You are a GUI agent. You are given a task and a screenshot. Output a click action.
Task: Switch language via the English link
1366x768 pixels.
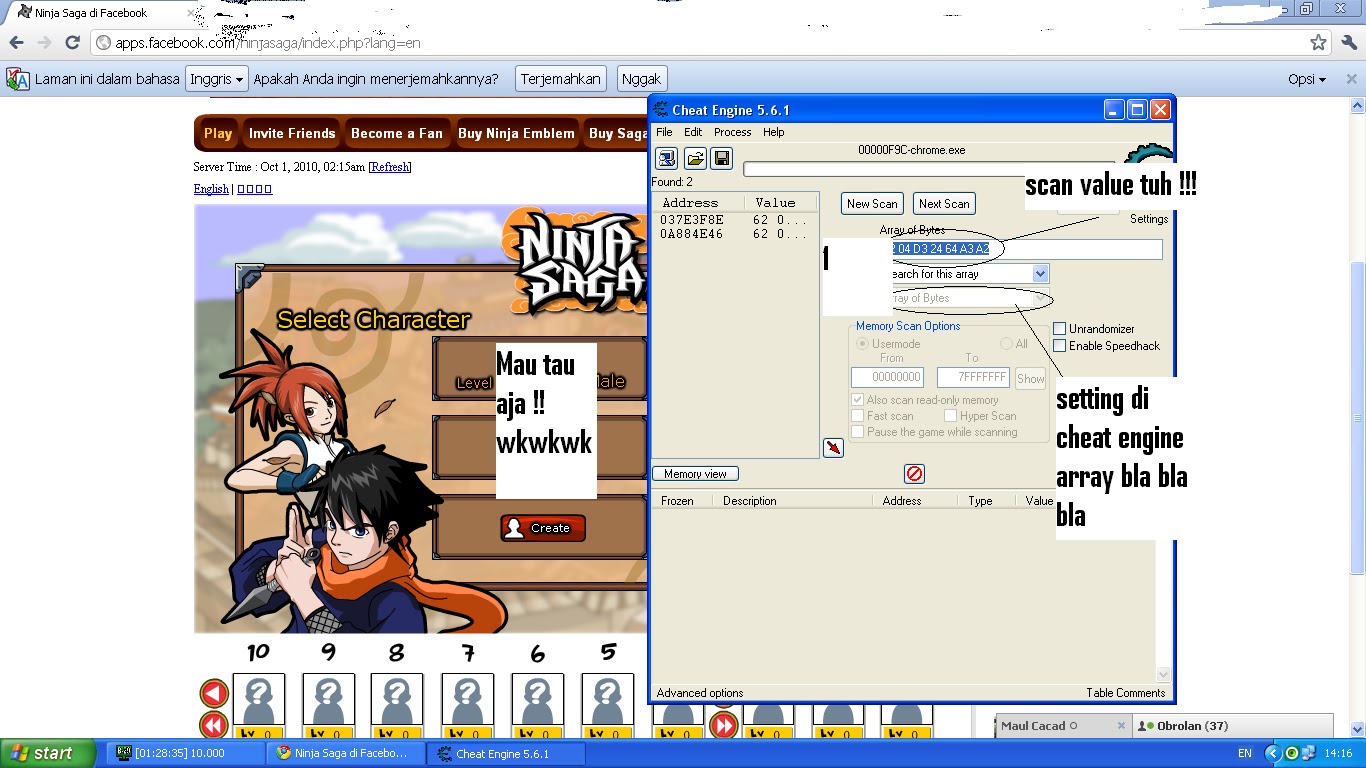coord(211,189)
